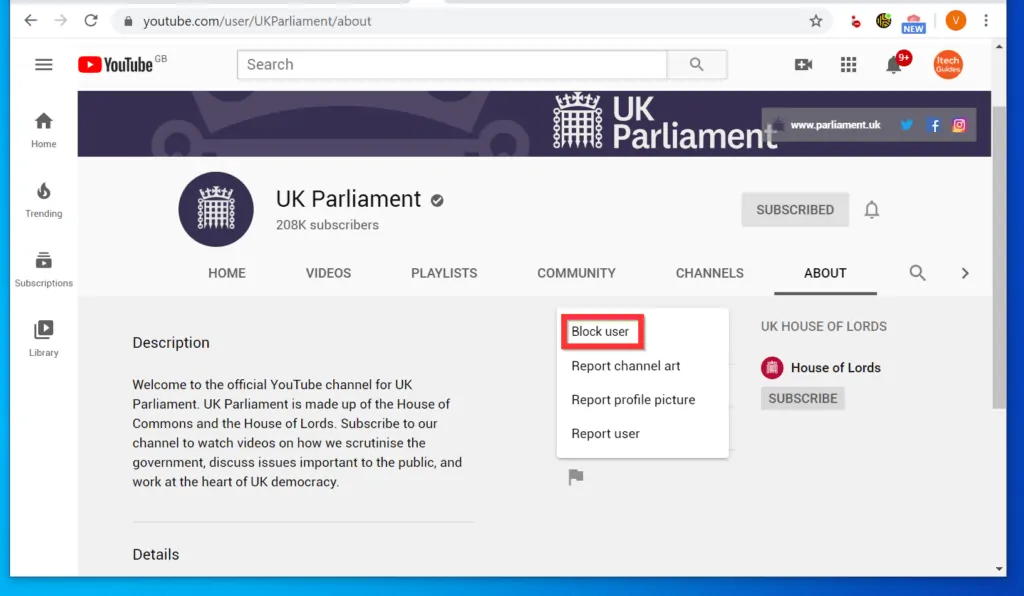Click the search magnifier button

point(697,64)
